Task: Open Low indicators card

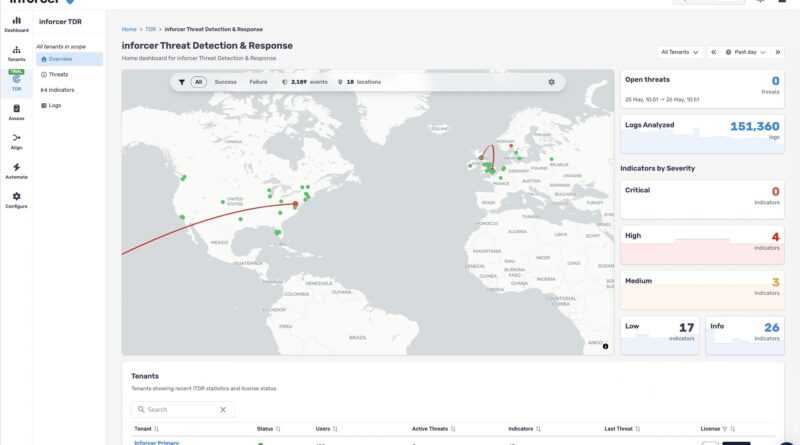Action: tap(660, 335)
